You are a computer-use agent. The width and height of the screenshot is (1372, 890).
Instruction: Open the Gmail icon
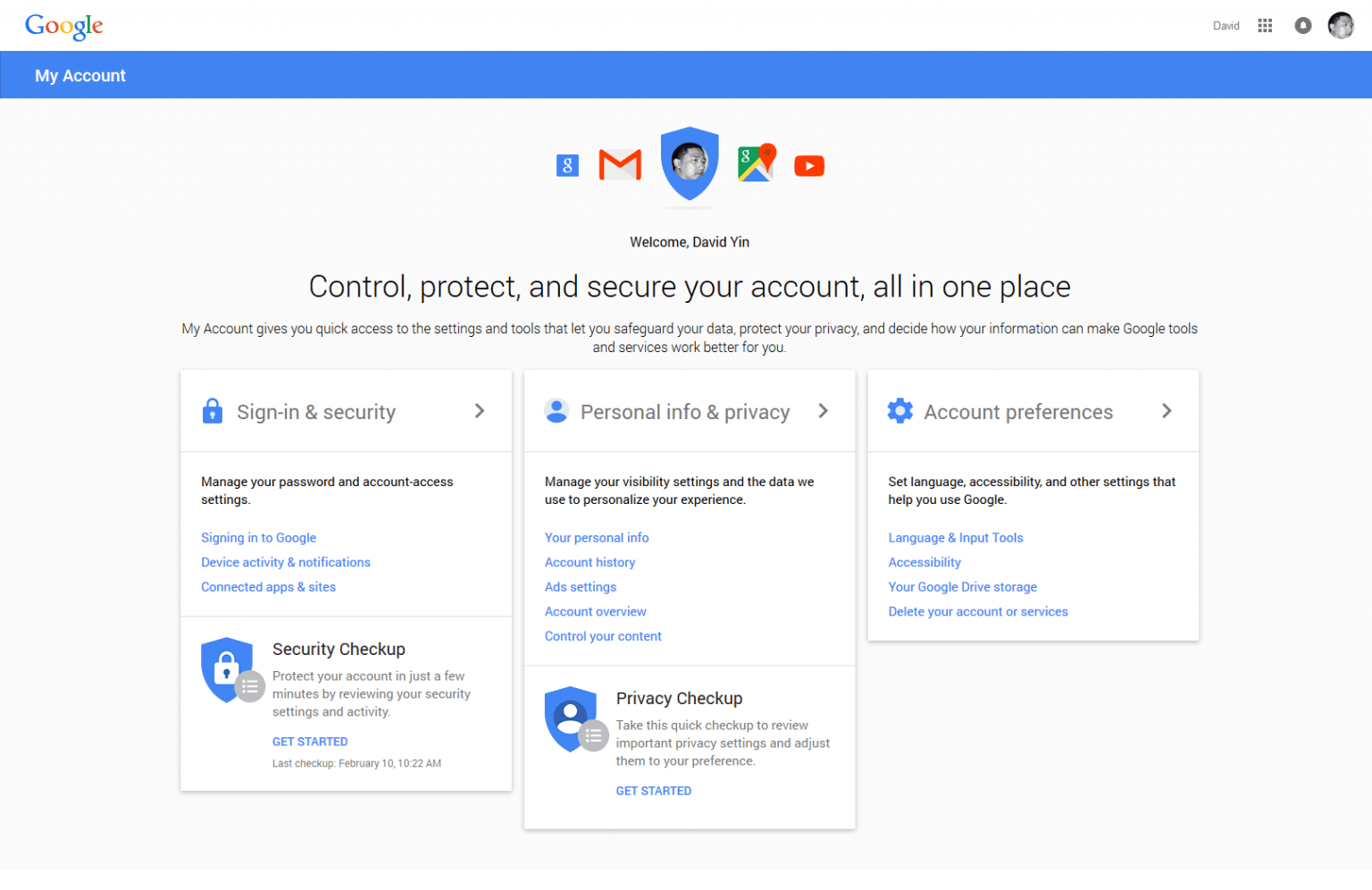click(620, 164)
